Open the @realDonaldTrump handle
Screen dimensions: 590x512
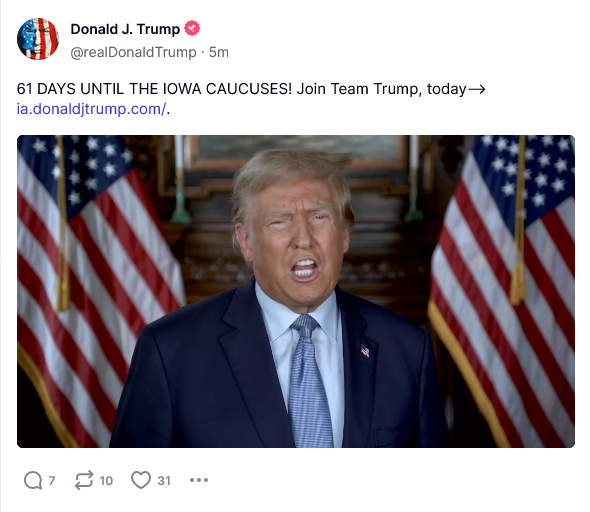(x=133, y=52)
